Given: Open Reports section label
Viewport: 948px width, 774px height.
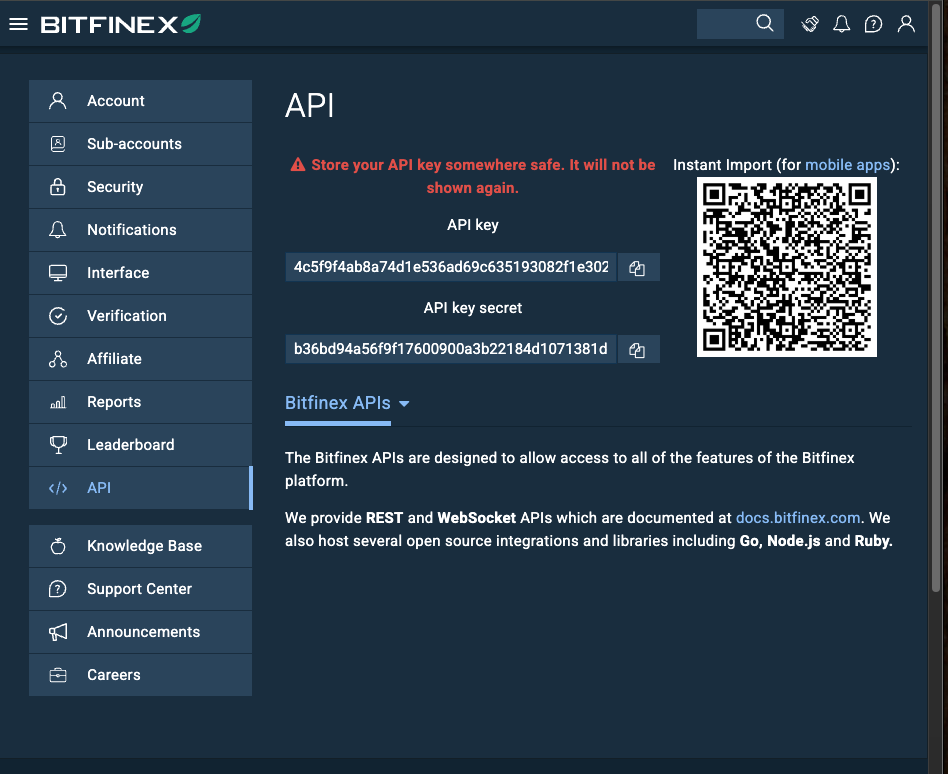Looking at the screenshot, I should coord(114,402).
